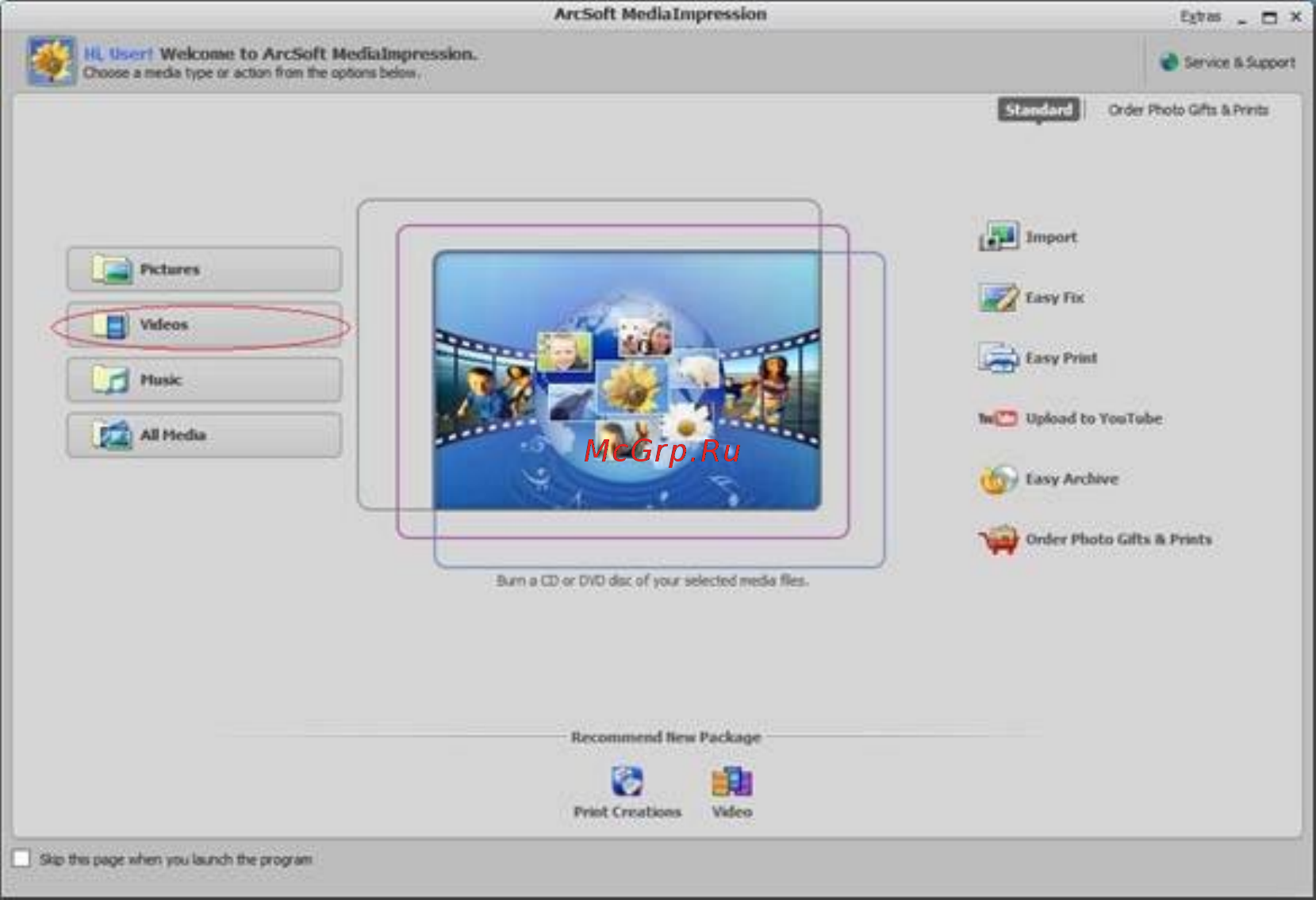Click the central media collage image

coord(627,381)
